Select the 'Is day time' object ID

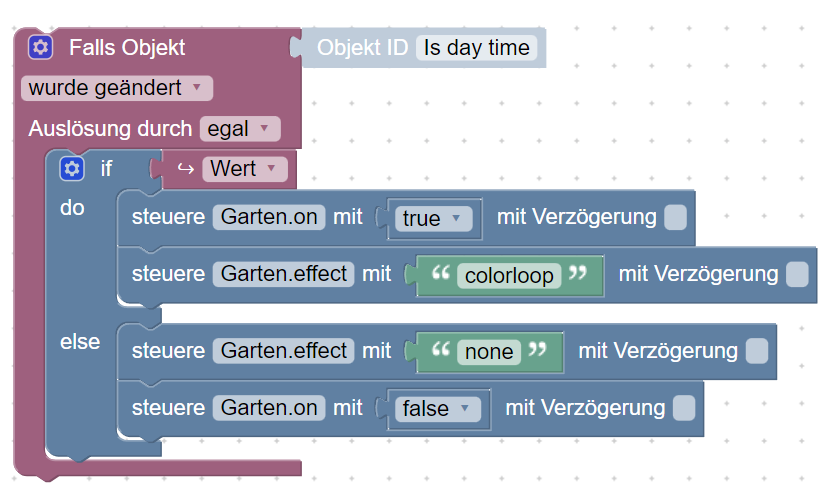[x=476, y=47]
